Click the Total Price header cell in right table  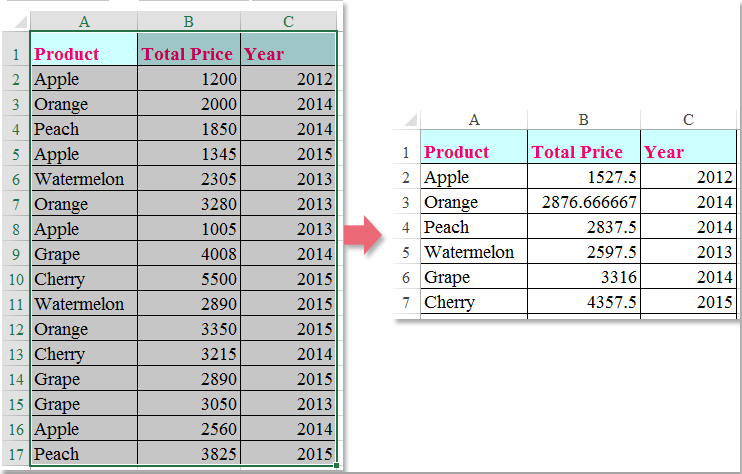(x=583, y=152)
